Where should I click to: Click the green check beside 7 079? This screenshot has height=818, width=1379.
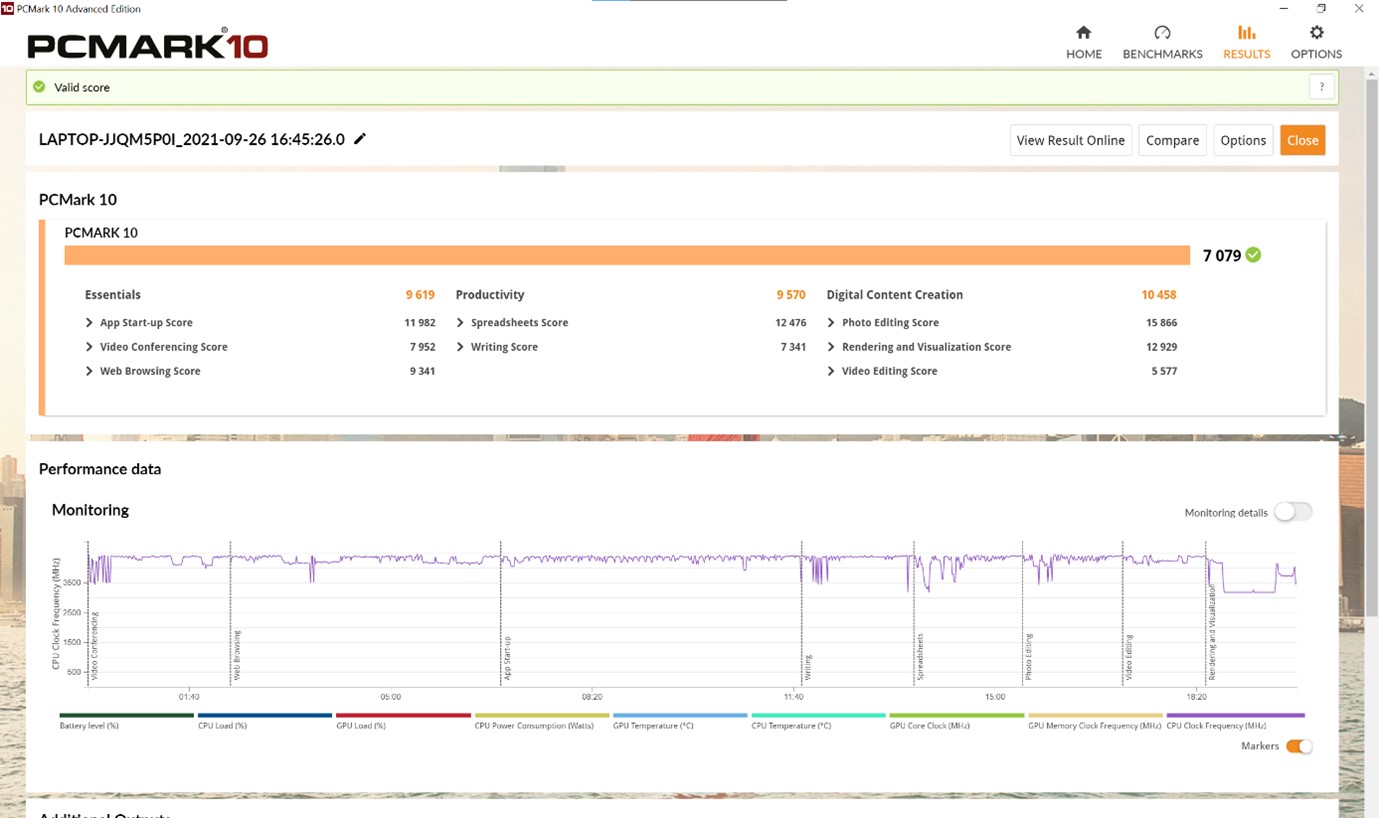1254,255
